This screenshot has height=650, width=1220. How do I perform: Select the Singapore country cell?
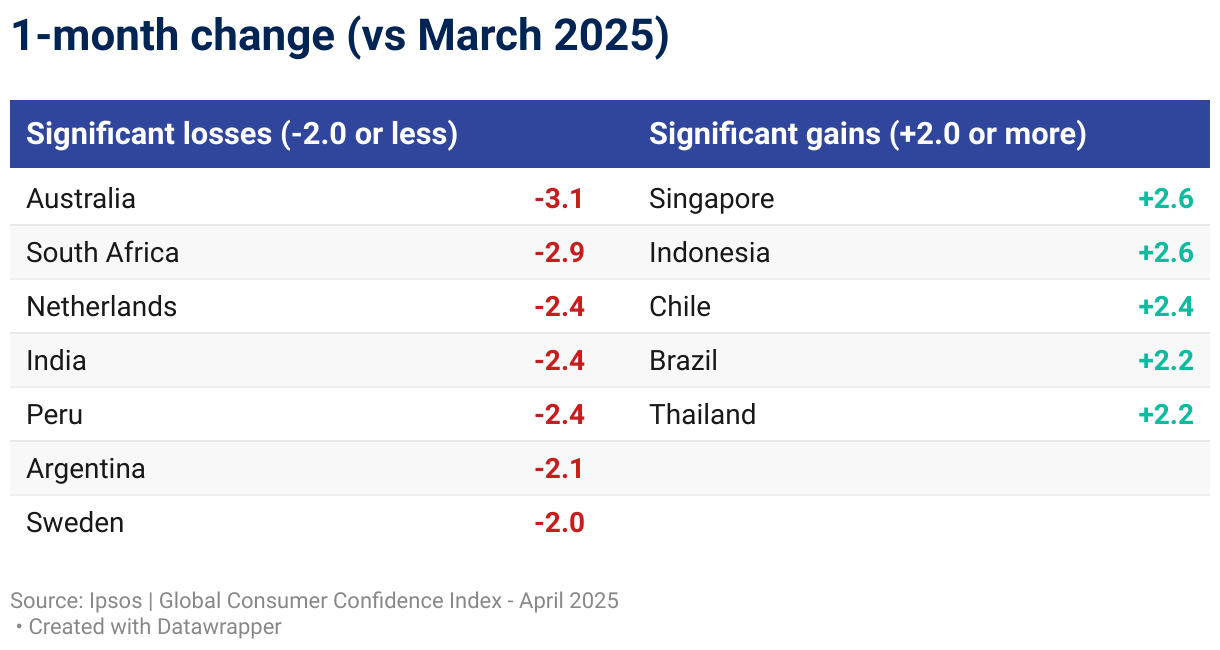pyautogui.click(x=711, y=199)
